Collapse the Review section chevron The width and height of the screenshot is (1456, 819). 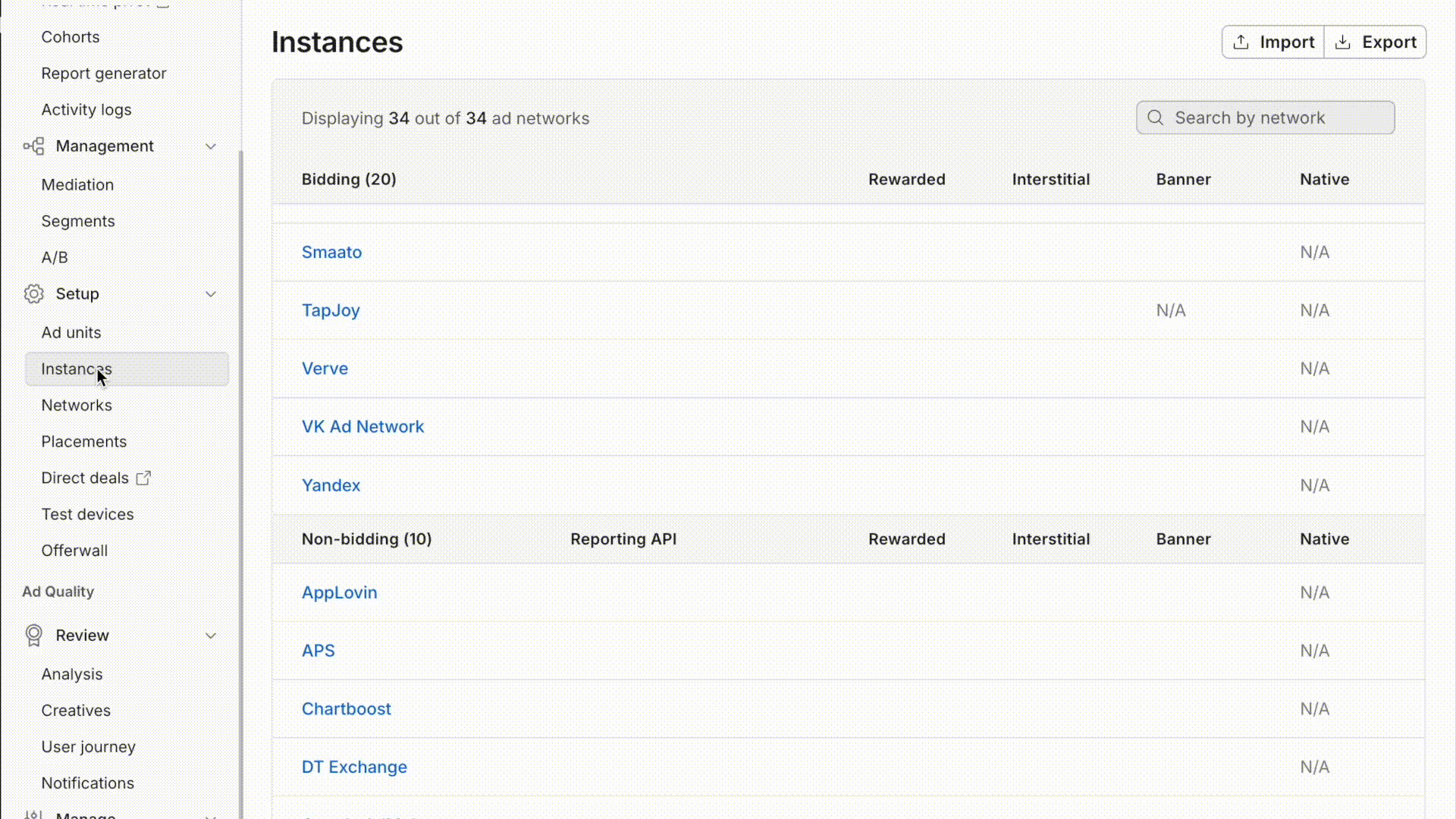[211, 635]
